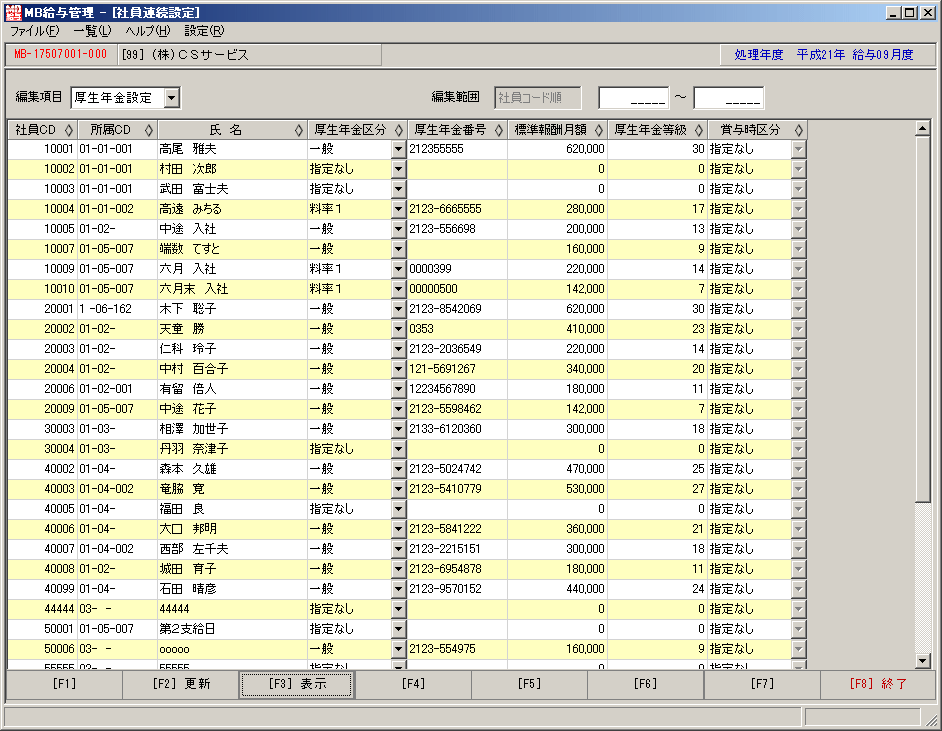Sort by 氏名 column sort icon

299,130
